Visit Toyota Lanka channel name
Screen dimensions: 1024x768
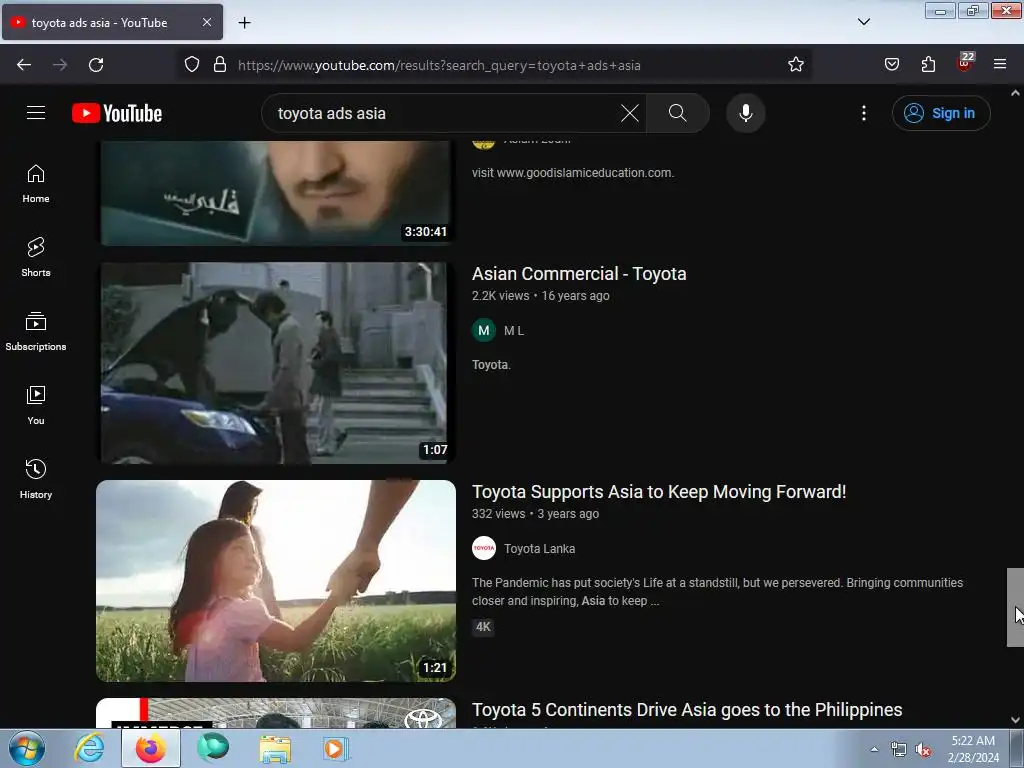[539, 549]
